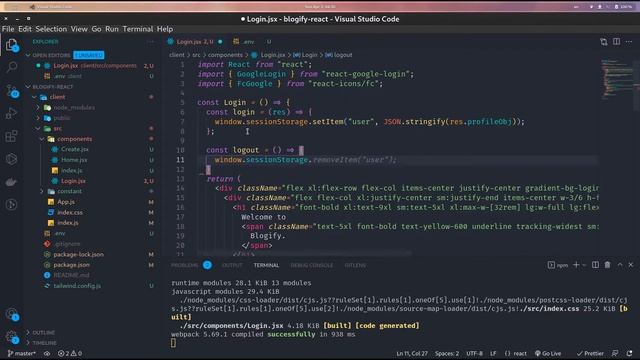This screenshot has height=360, width=640.
Task: Open Home.jsx in the explorer
Action: coord(74,160)
